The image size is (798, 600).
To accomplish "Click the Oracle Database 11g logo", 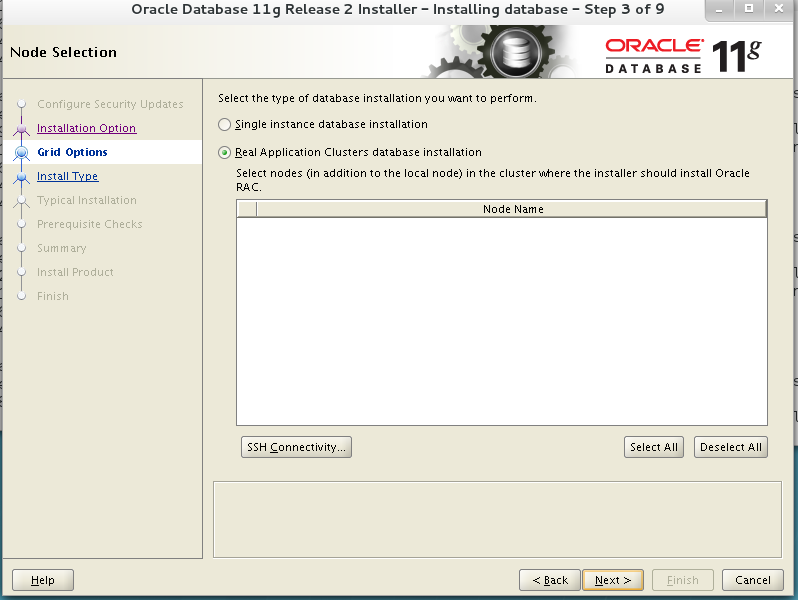I will [x=683, y=56].
